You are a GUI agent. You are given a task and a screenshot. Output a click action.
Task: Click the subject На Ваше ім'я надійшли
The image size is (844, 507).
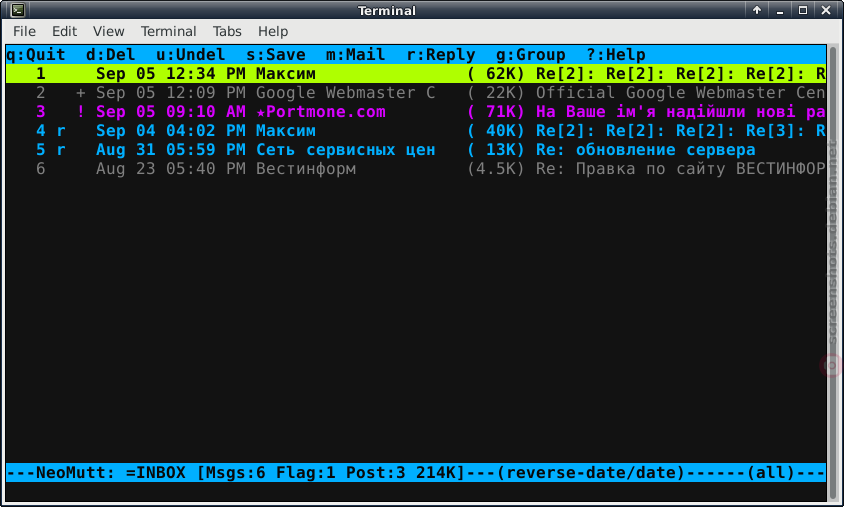point(641,112)
